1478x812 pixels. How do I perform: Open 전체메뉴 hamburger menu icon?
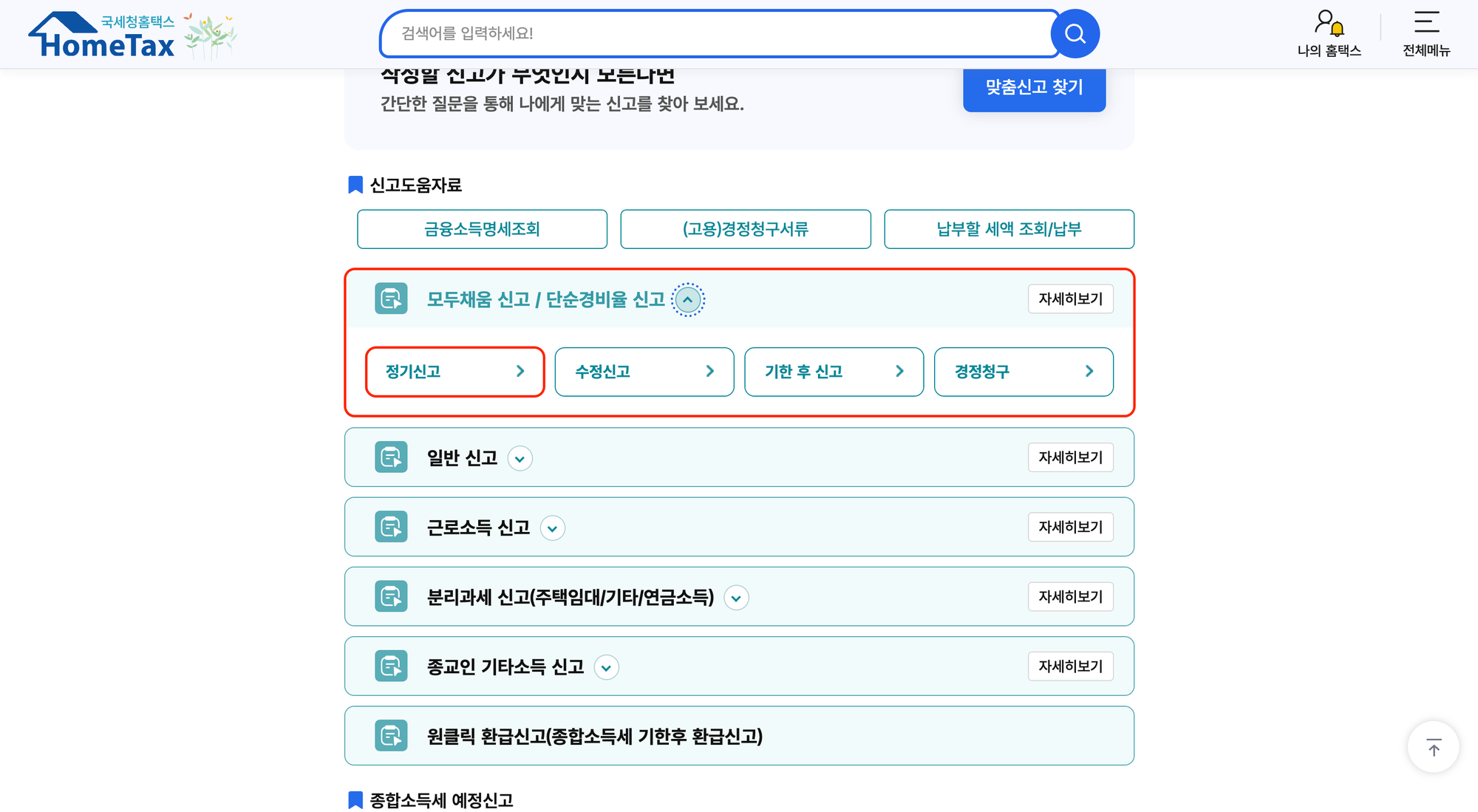point(1426,22)
